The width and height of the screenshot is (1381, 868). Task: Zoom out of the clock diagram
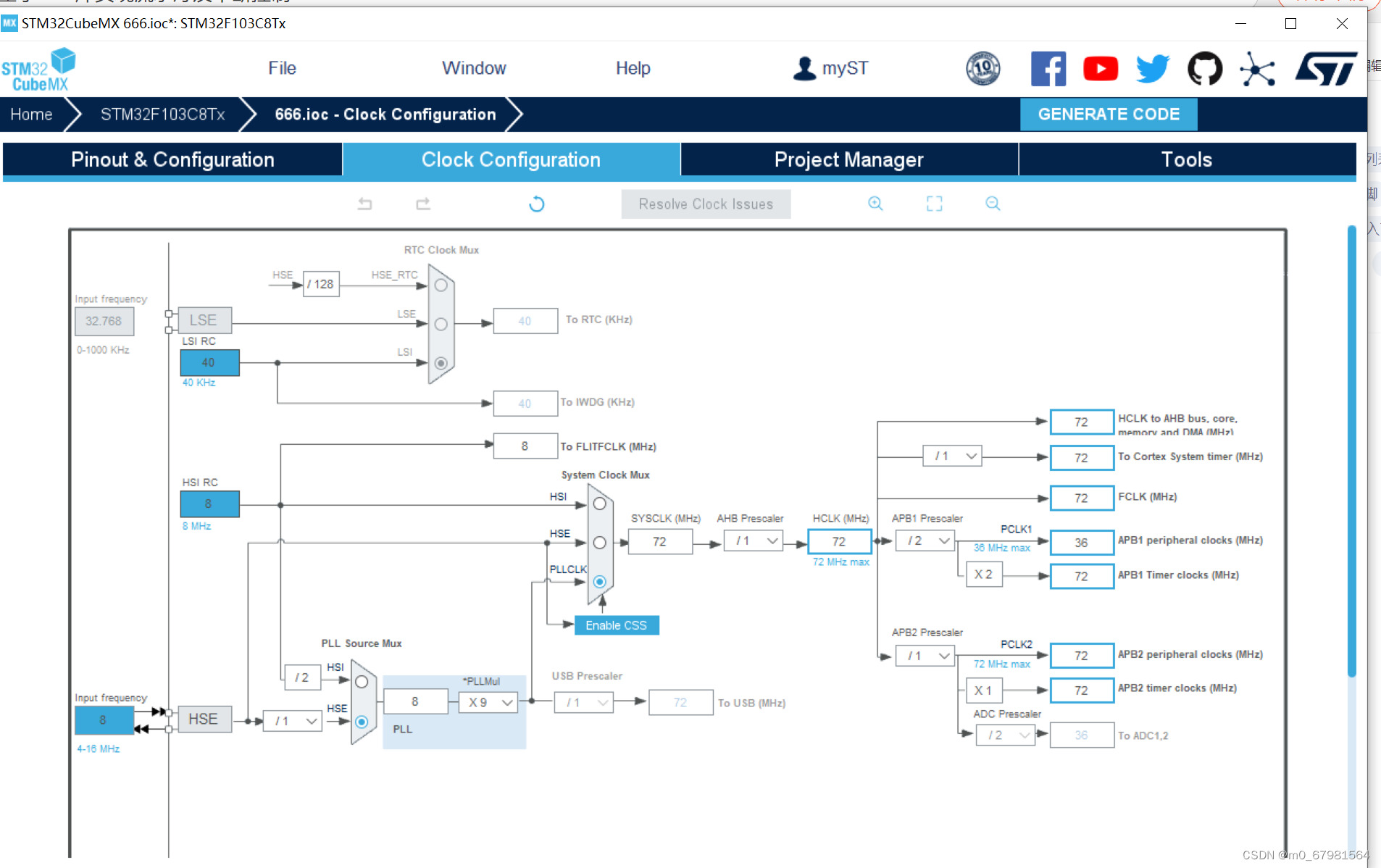[993, 204]
